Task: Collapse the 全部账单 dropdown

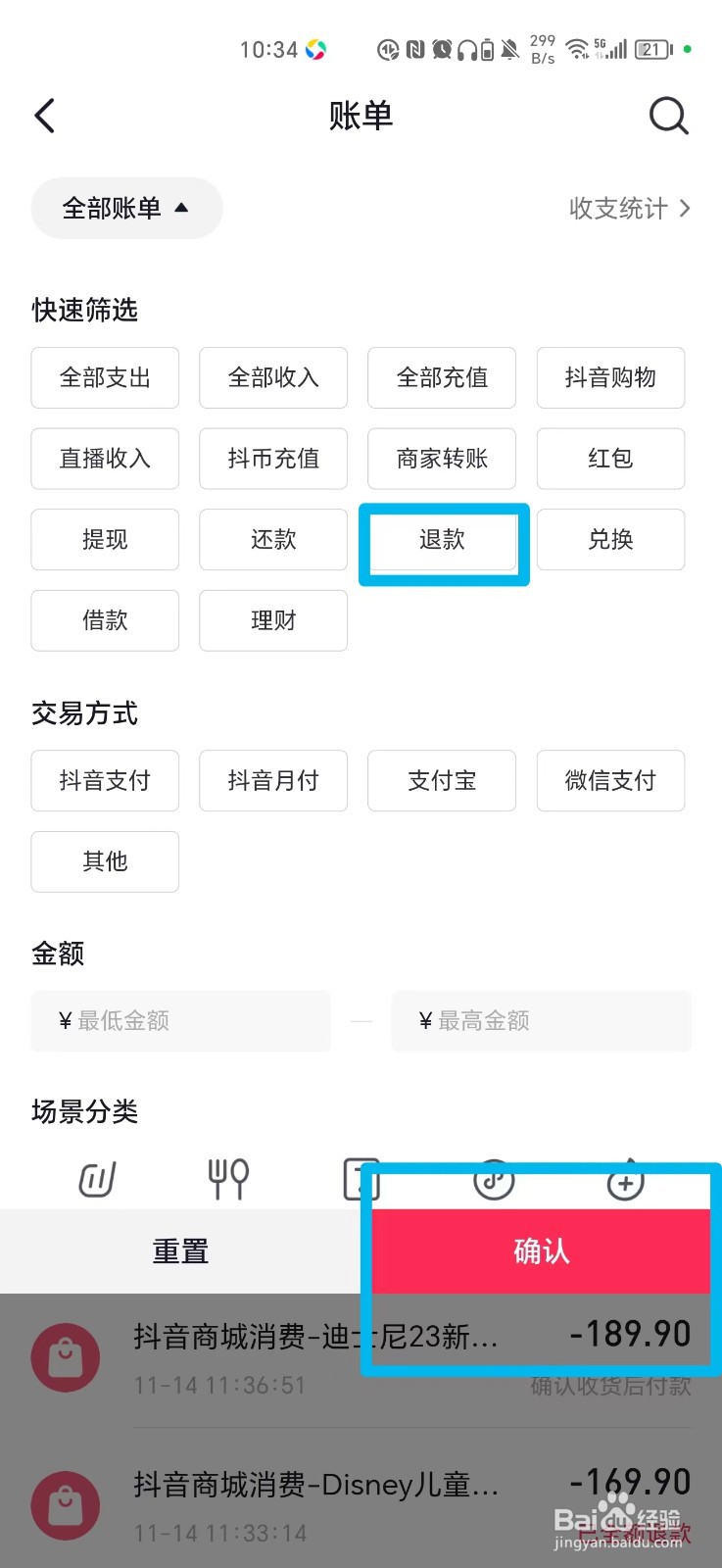Action: (x=126, y=208)
